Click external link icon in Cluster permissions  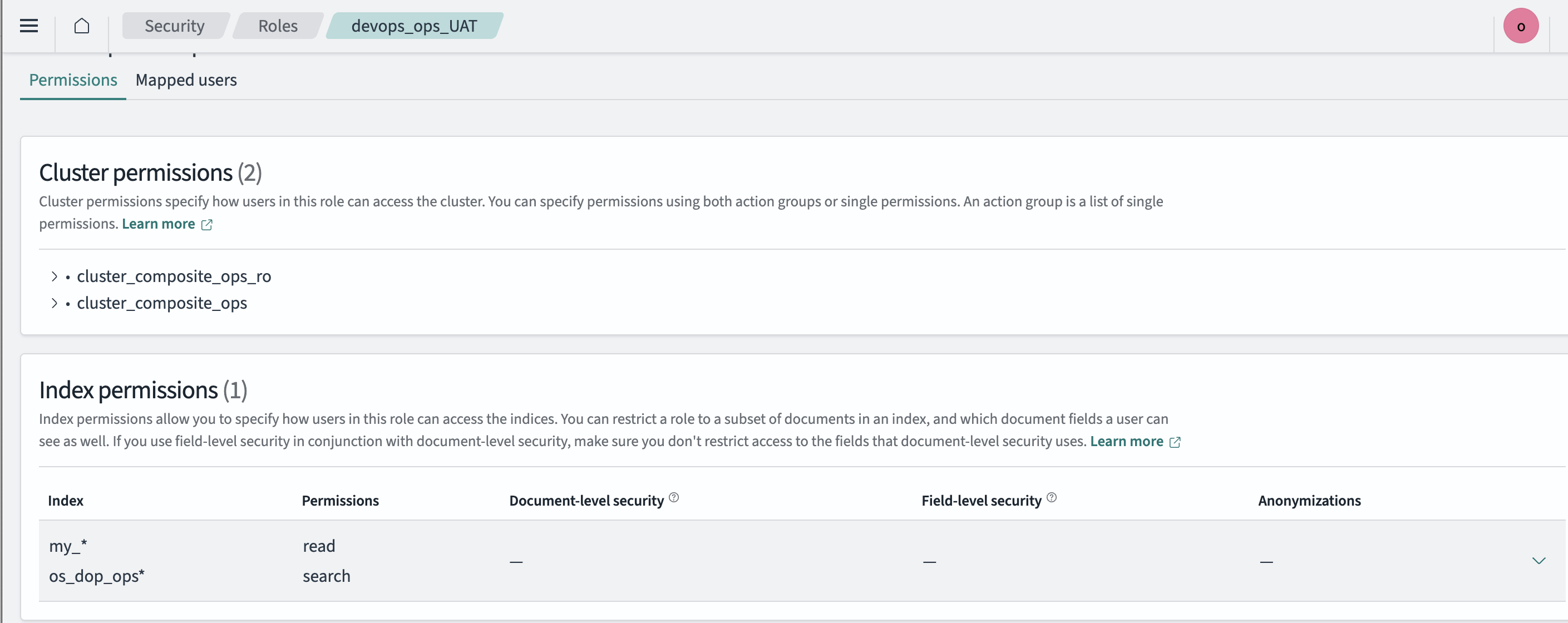207,225
